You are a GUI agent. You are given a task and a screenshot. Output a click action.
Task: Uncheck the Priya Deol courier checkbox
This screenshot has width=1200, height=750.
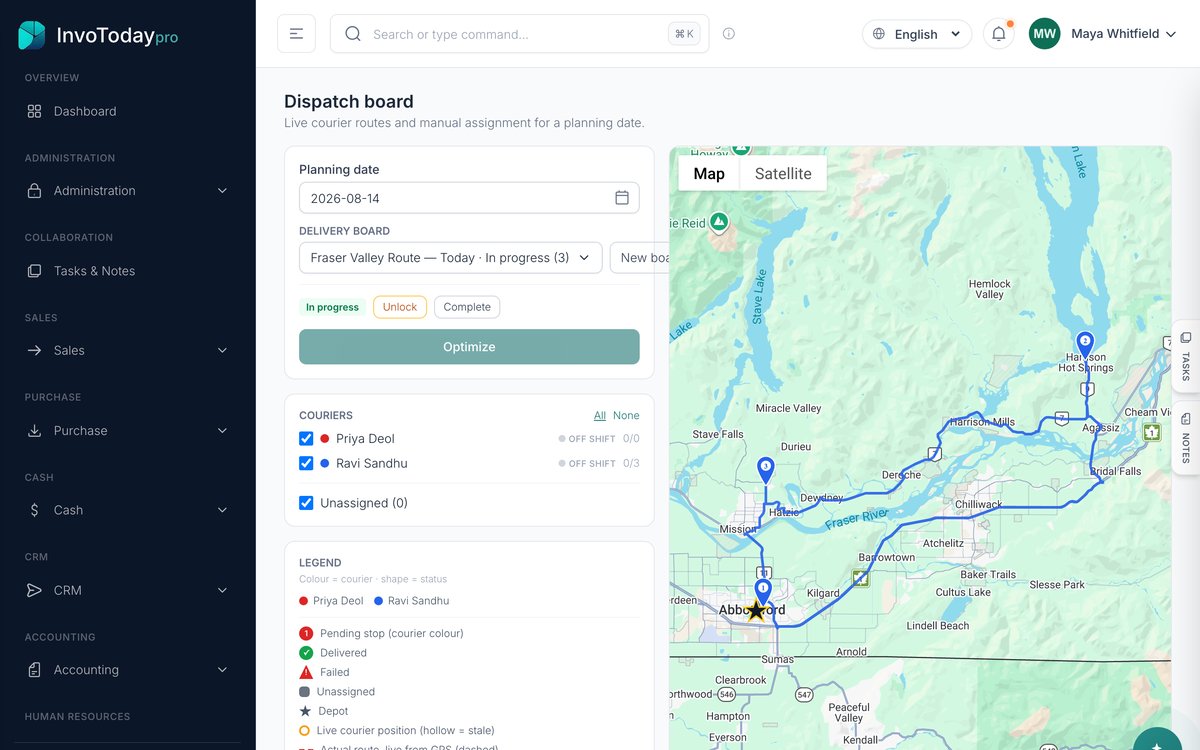(306, 439)
